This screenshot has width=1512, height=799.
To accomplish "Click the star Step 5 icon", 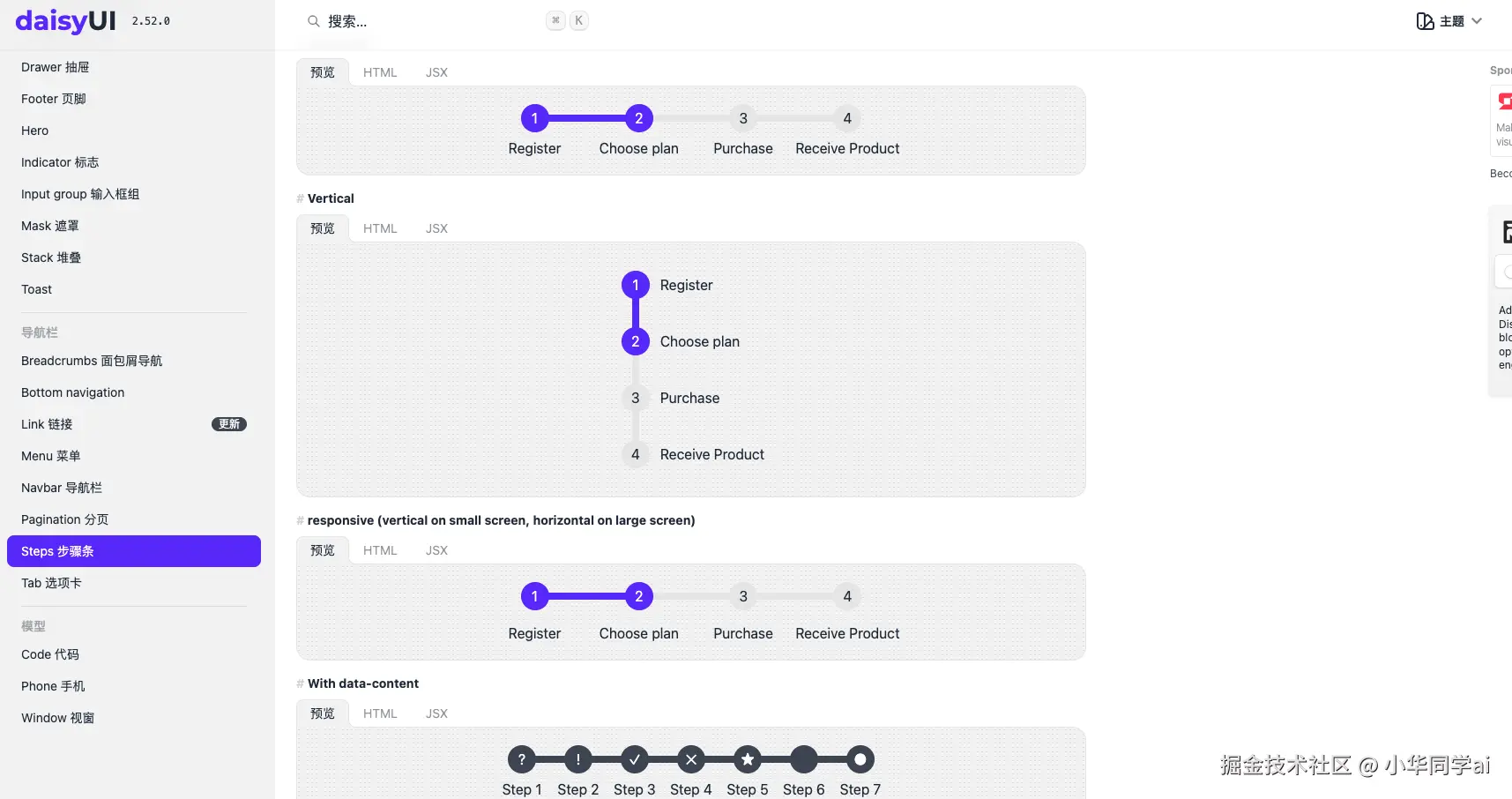I will [x=748, y=759].
